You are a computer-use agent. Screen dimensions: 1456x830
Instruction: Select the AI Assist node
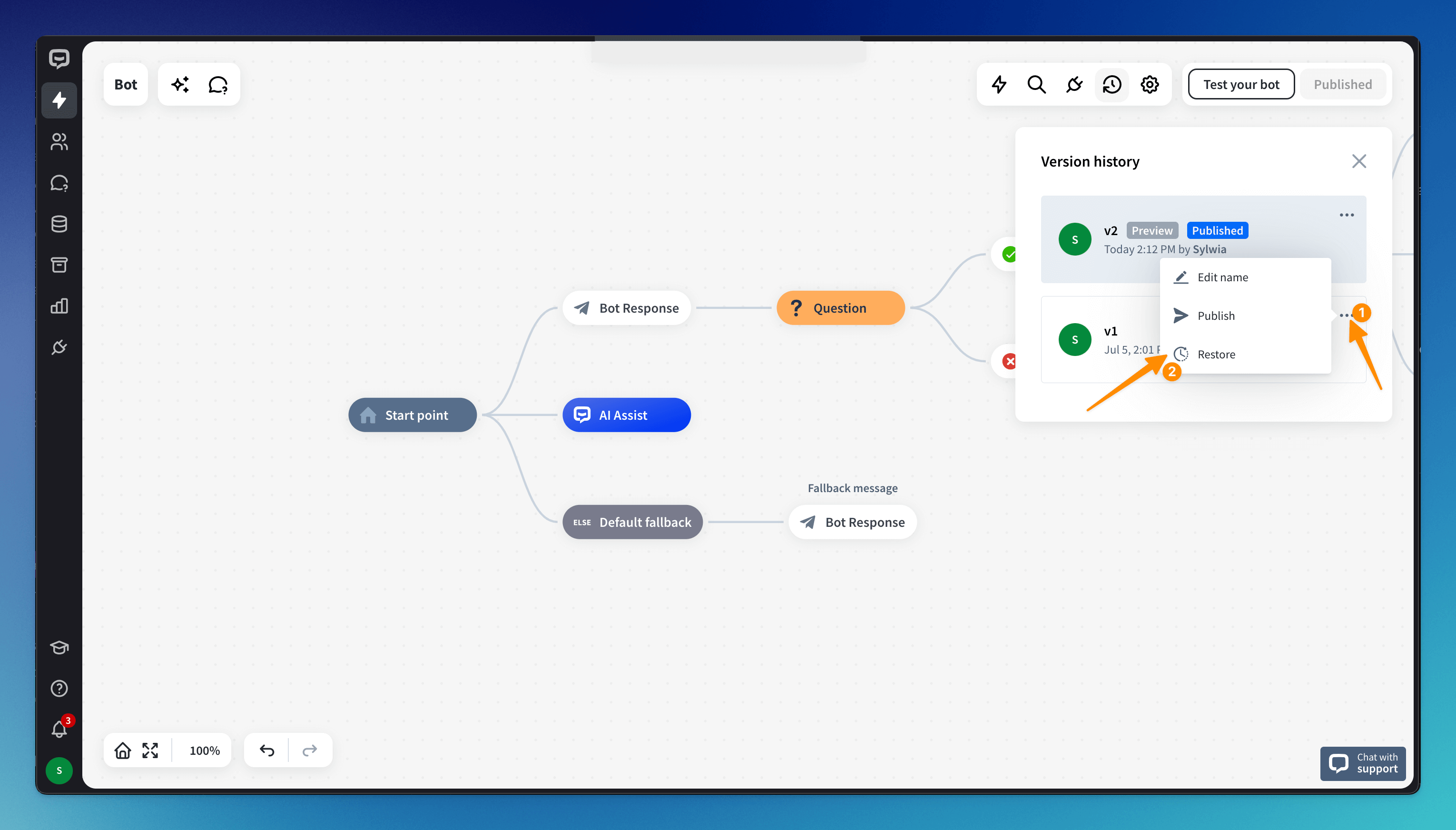pos(626,415)
